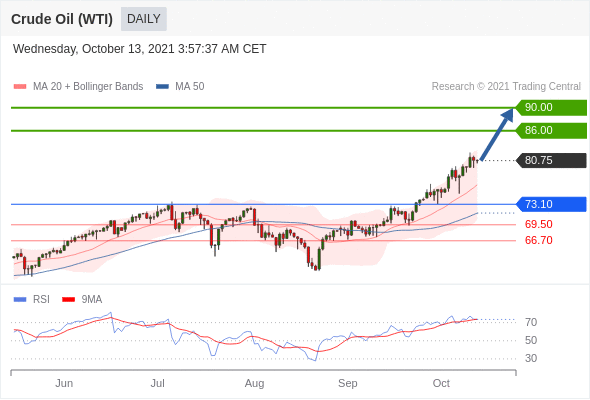Click the Aug label on time axis
The width and height of the screenshot is (590, 400).
coord(254,383)
